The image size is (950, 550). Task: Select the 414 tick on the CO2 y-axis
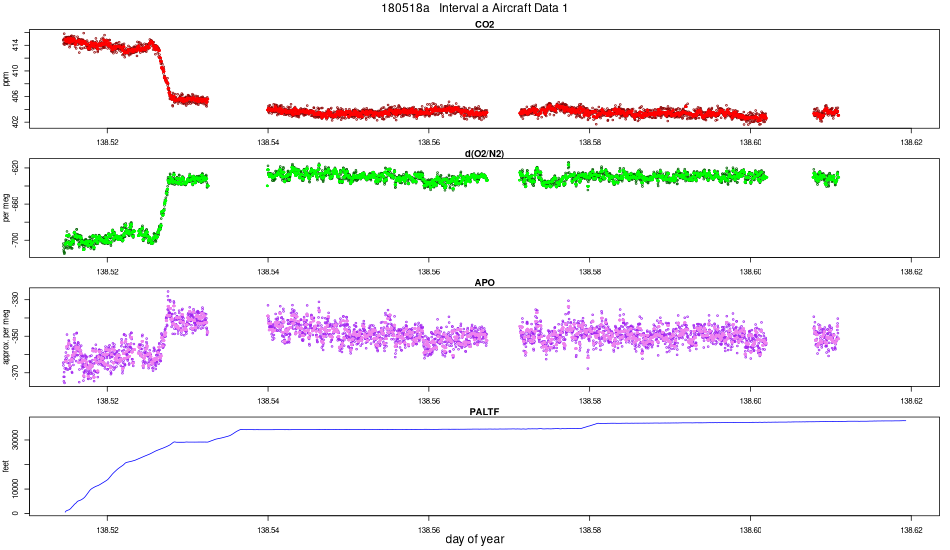(16, 44)
